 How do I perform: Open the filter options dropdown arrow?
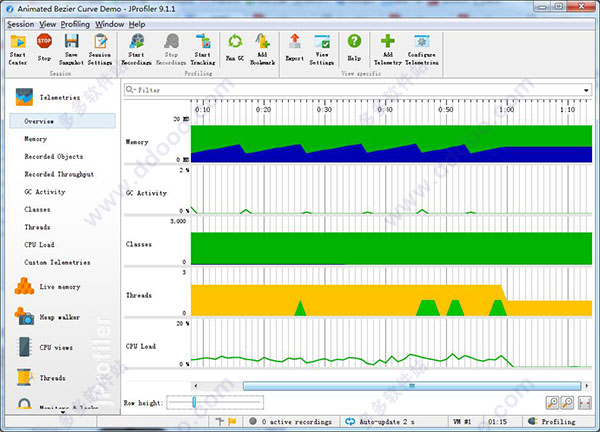pyautogui.click(x=586, y=90)
